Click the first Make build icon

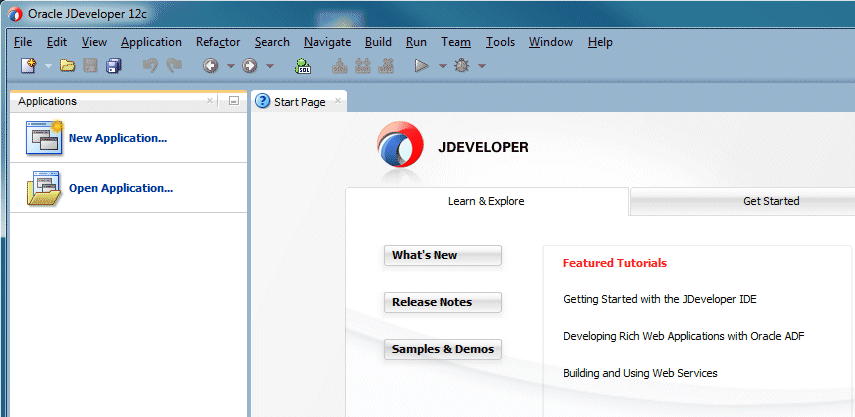pos(339,66)
